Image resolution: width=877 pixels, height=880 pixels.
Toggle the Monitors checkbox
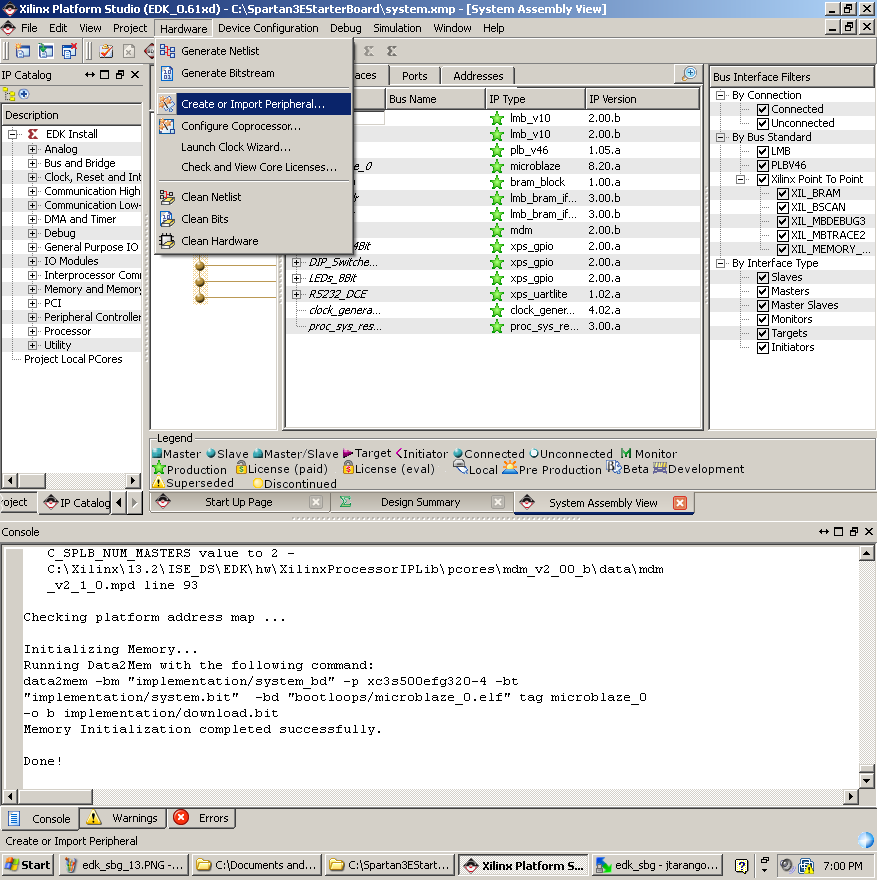coord(763,319)
